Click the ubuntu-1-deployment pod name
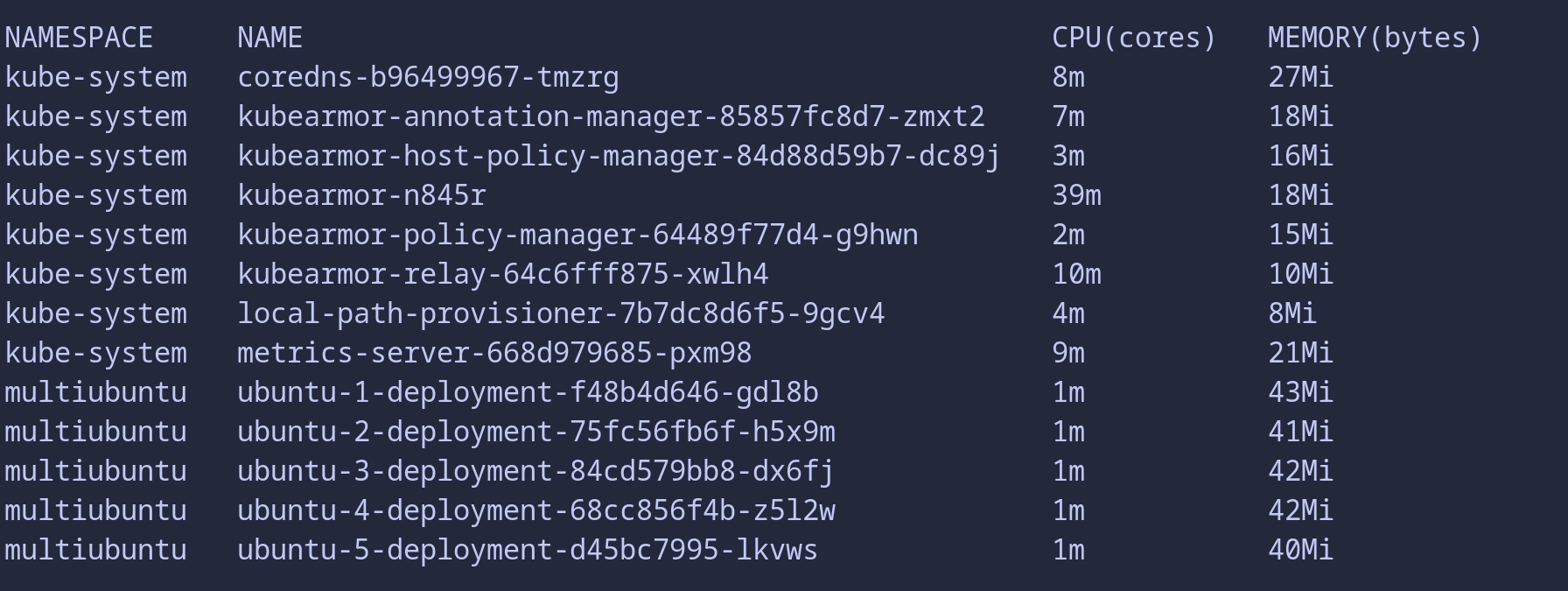Image resolution: width=1568 pixels, height=591 pixels. click(x=528, y=392)
